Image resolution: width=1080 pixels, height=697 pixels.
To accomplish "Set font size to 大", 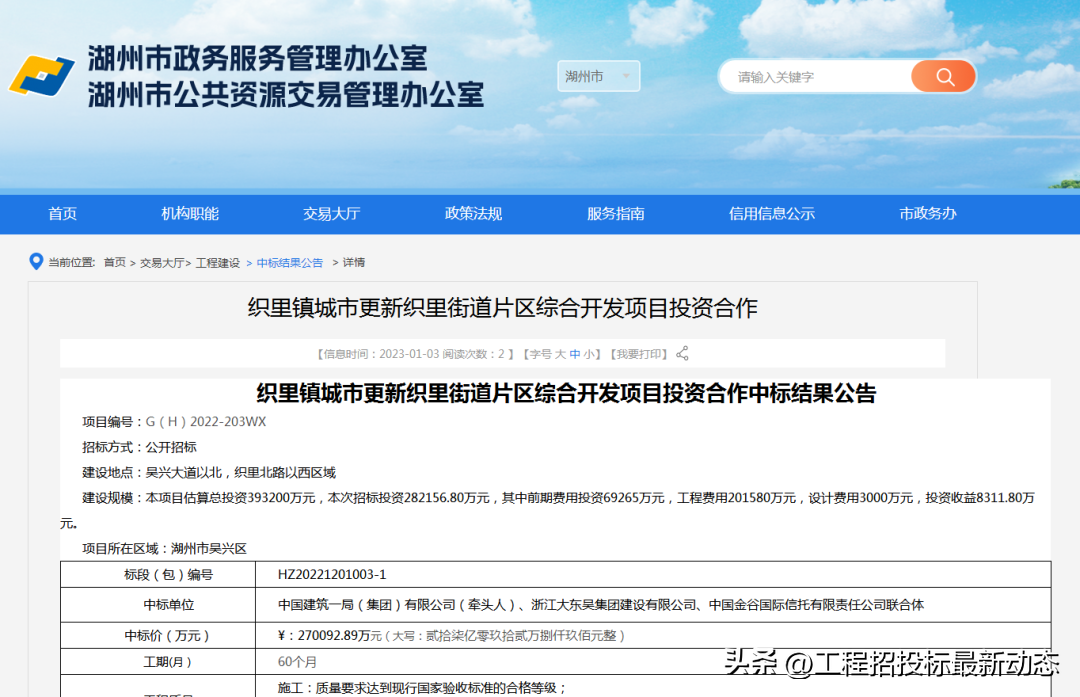I will click(560, 354).
